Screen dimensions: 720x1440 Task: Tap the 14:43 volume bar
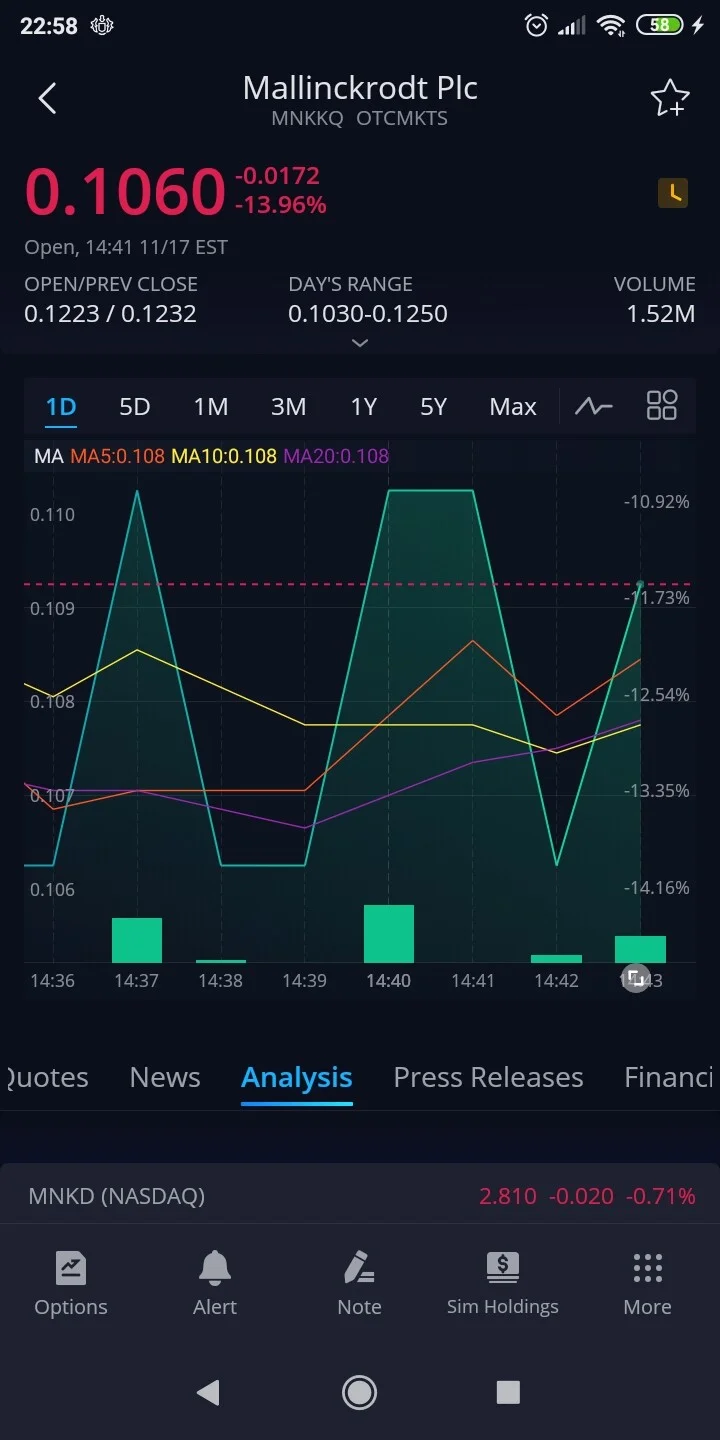click(x=640, y=949)
